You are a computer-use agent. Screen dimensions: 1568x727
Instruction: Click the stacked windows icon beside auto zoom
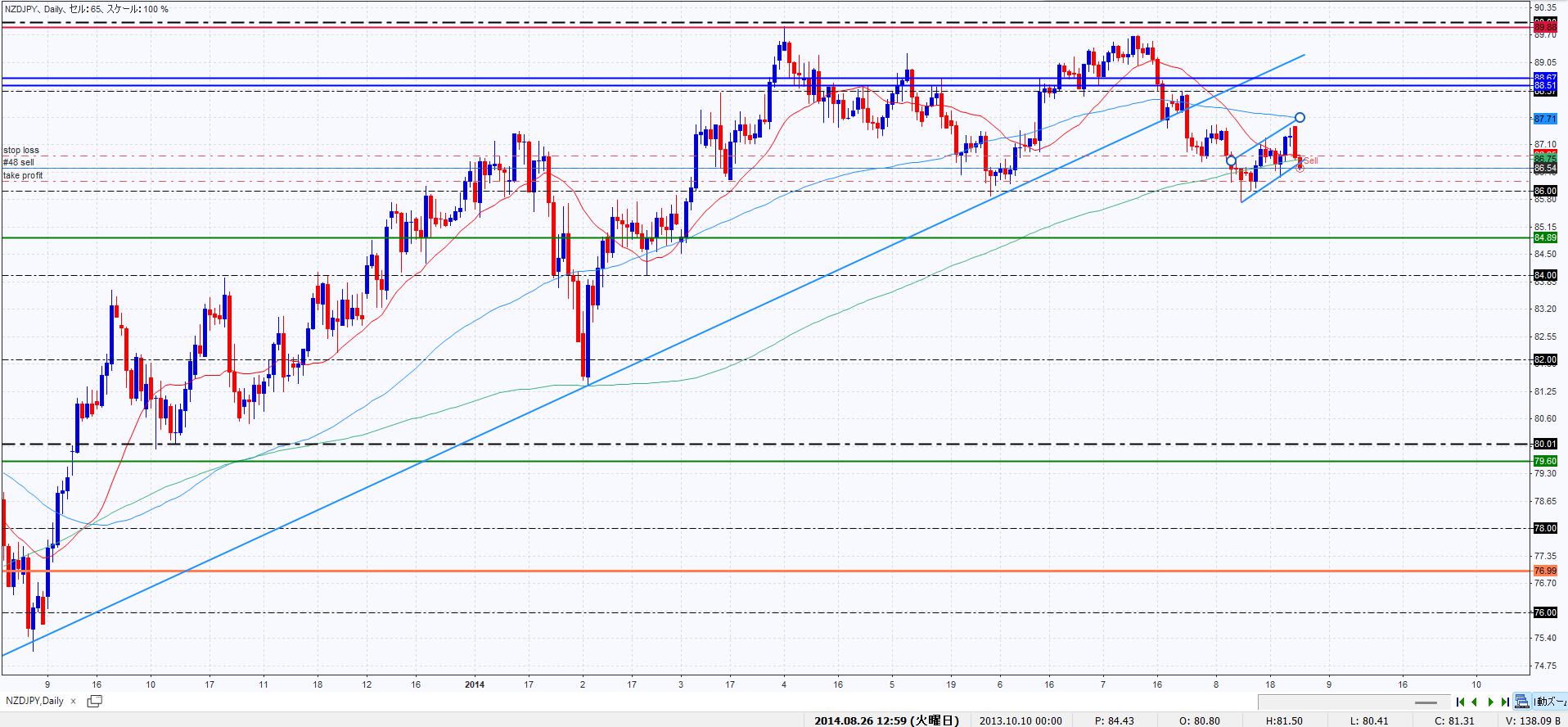coord(1522,702)
